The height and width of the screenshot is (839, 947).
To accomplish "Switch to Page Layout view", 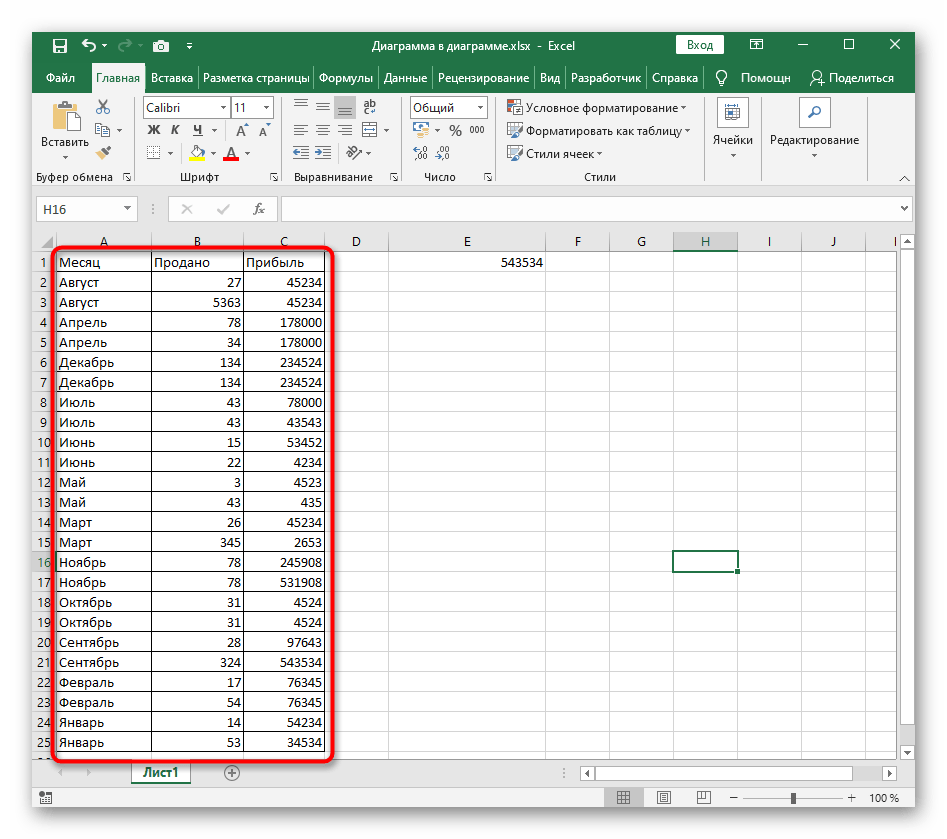I will [x=664, y=798].
